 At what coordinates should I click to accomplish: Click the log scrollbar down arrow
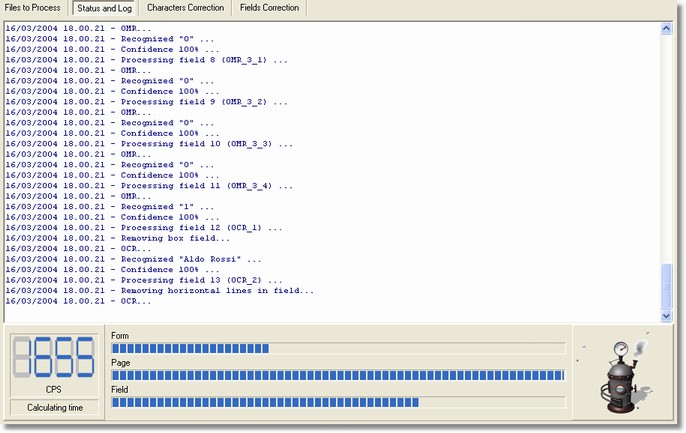(666, 316)
